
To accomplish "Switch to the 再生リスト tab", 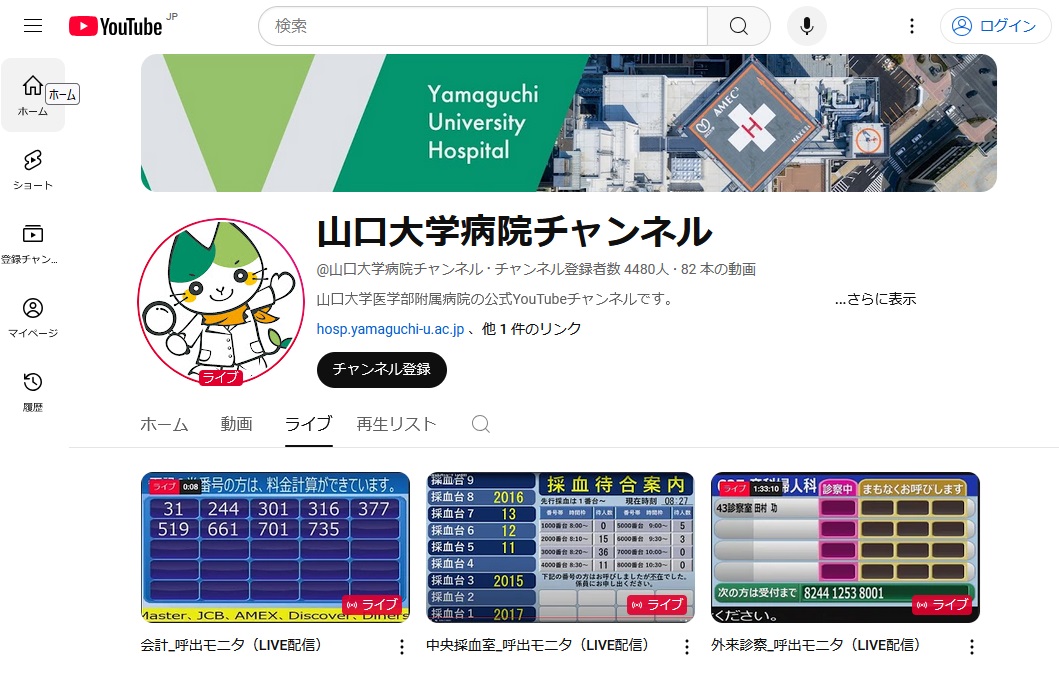I will (396, 424).
